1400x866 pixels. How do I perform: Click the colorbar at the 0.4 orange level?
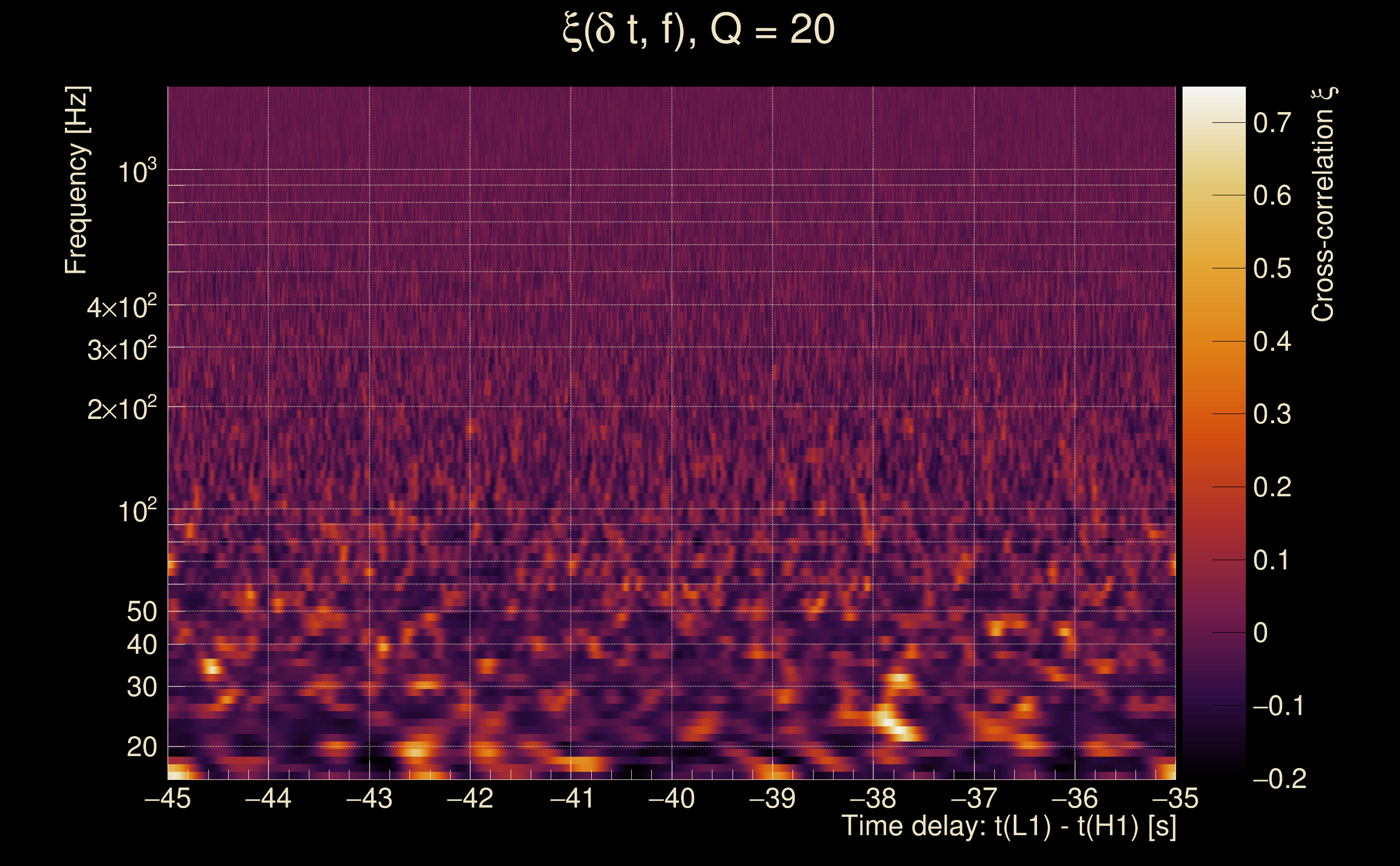(x=1213, y=342)
